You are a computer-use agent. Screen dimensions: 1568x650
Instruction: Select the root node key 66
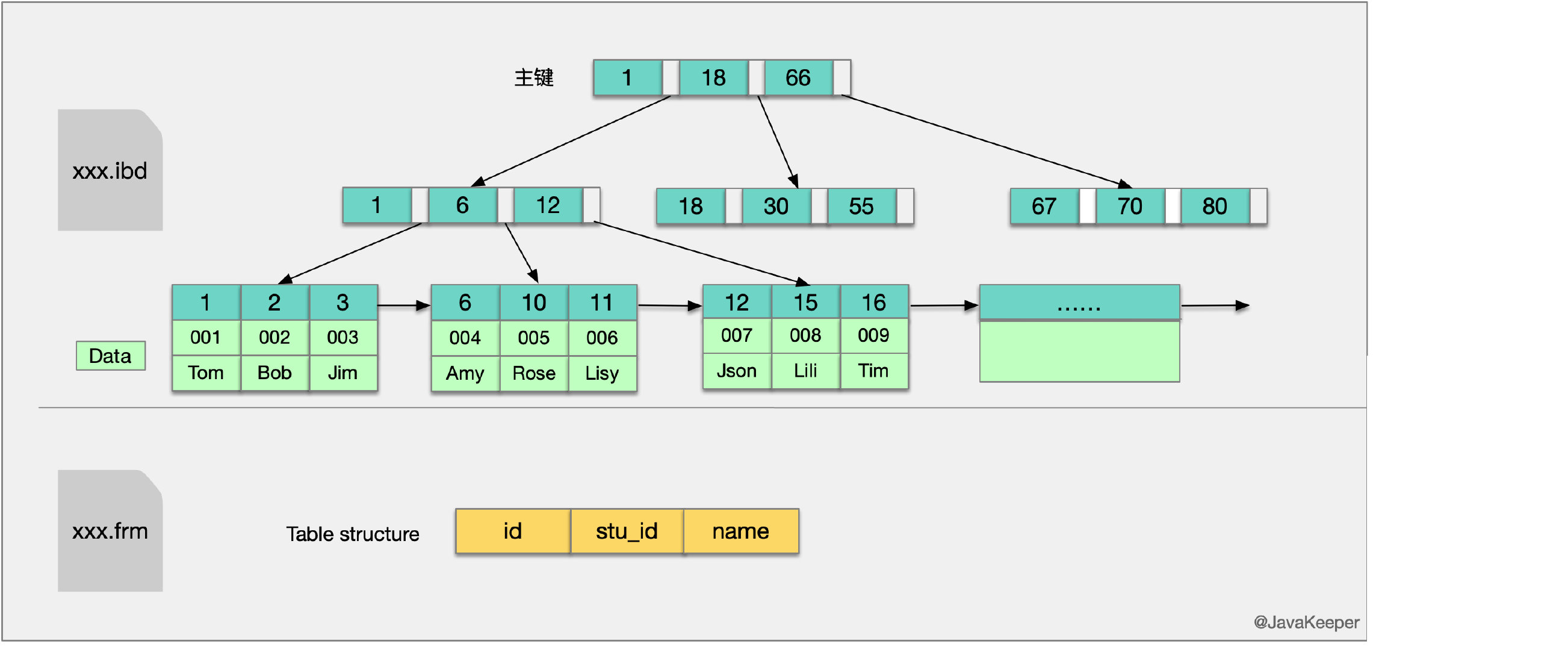798,78
